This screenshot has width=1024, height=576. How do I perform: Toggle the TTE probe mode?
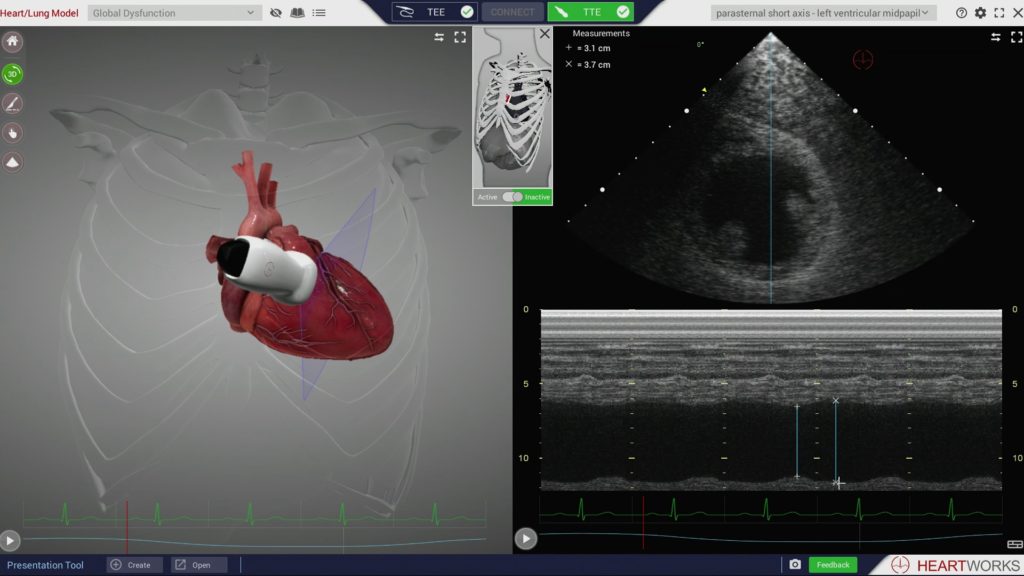tap(590, 12)
